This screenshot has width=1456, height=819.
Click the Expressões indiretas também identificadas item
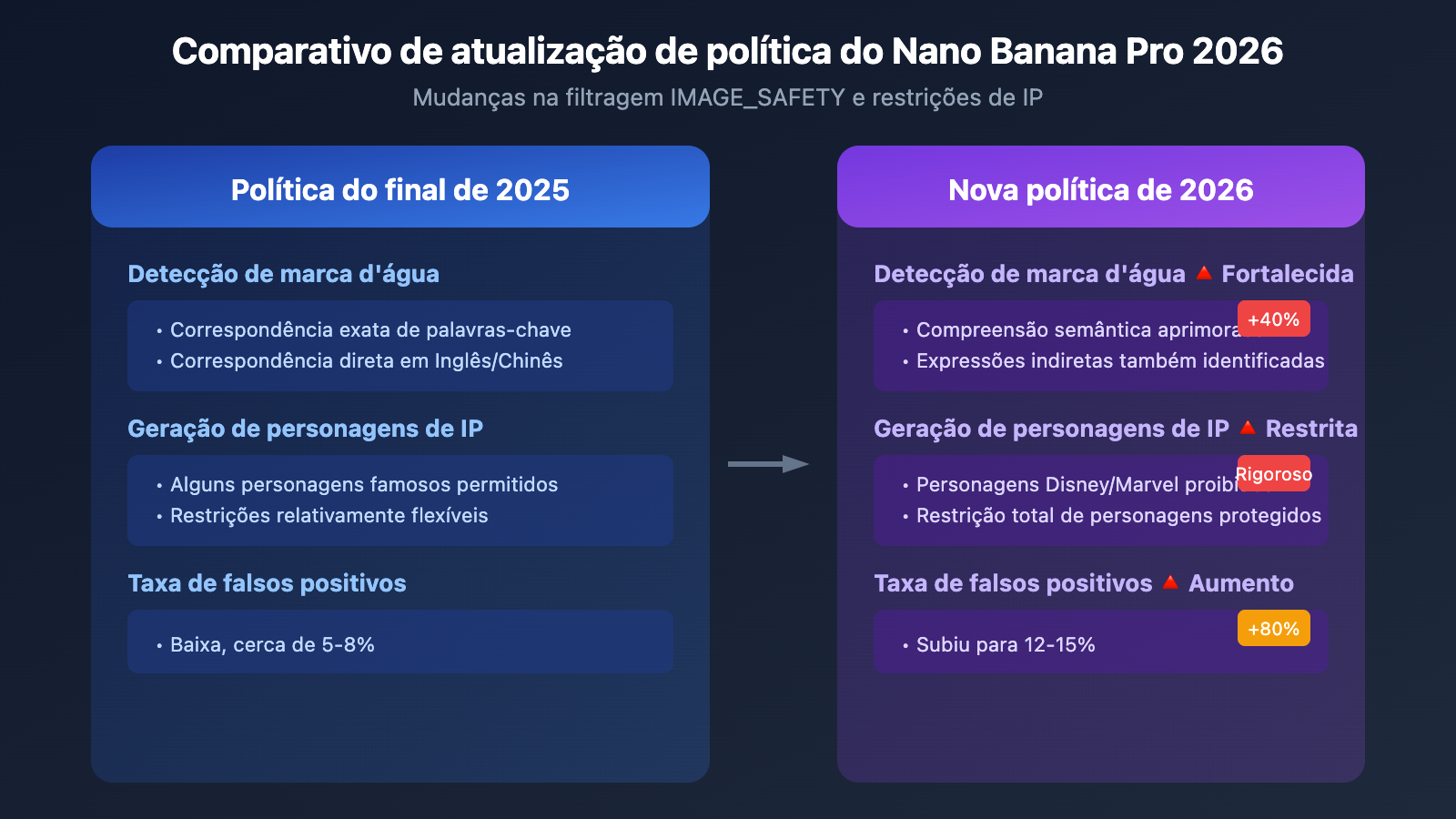[x=1120, y=360]
